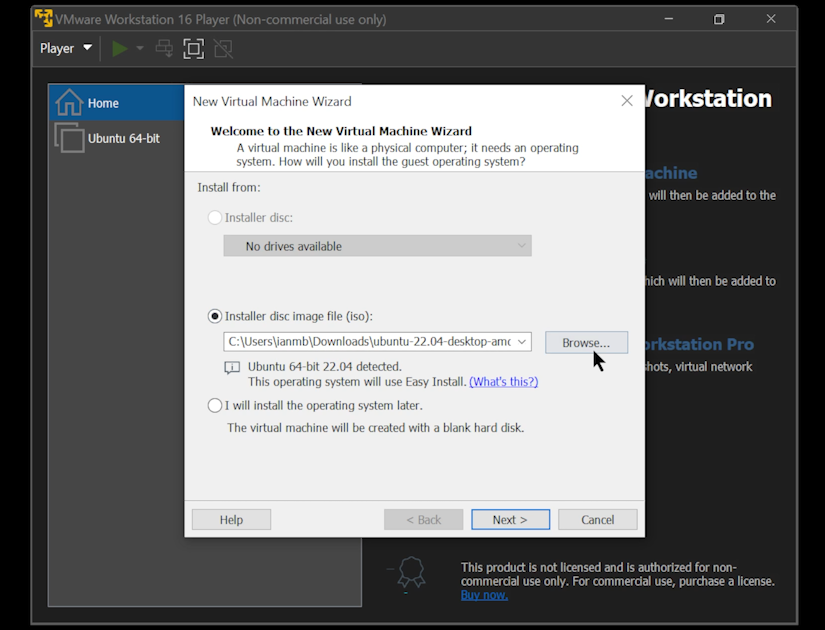Click the monitor icon beside Ubuntu detection message
The height and width of the screenshot is (630, 825).
click(x=231, y=368)
